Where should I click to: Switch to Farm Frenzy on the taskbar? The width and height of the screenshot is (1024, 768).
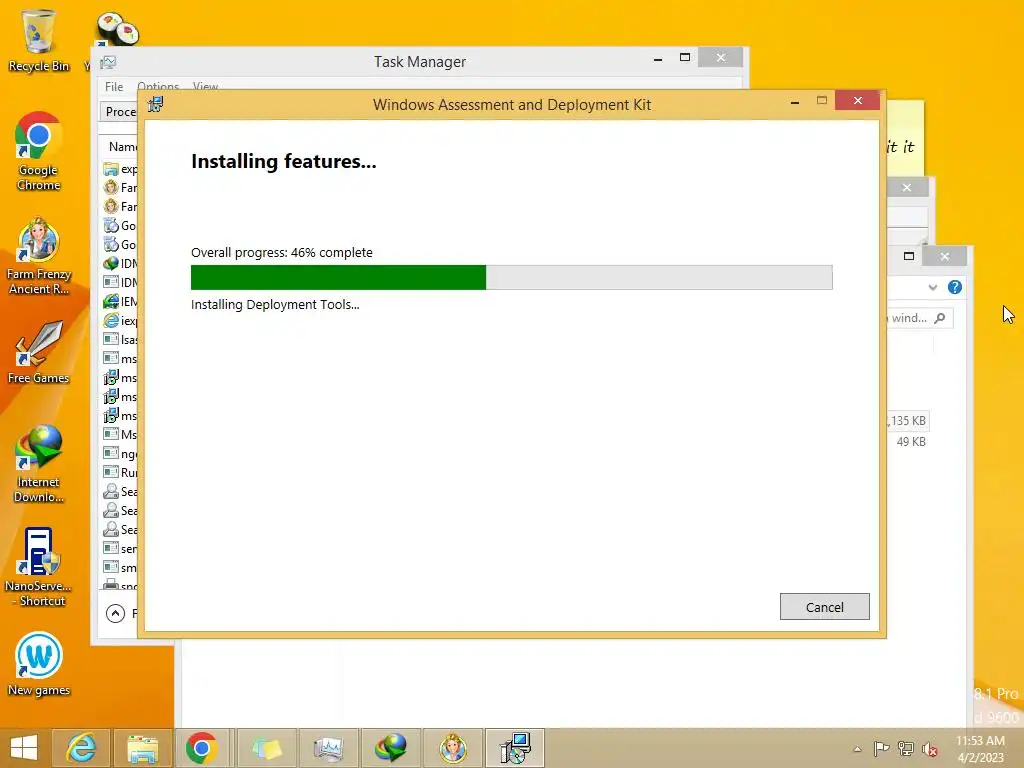tap(453, 748)
